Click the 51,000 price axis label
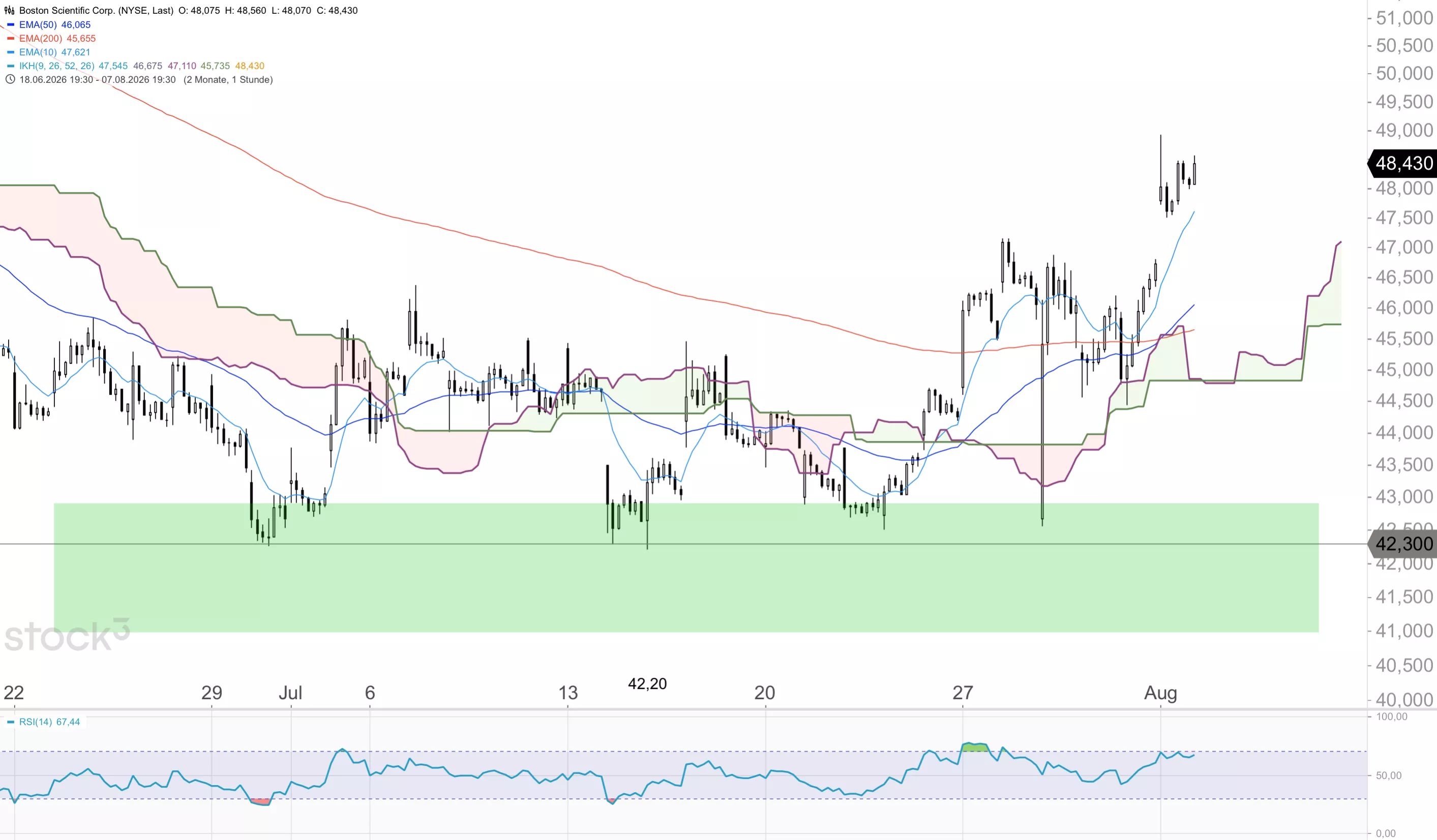The width and height of the screenshot is (1437, 840). coord(1404,18)
